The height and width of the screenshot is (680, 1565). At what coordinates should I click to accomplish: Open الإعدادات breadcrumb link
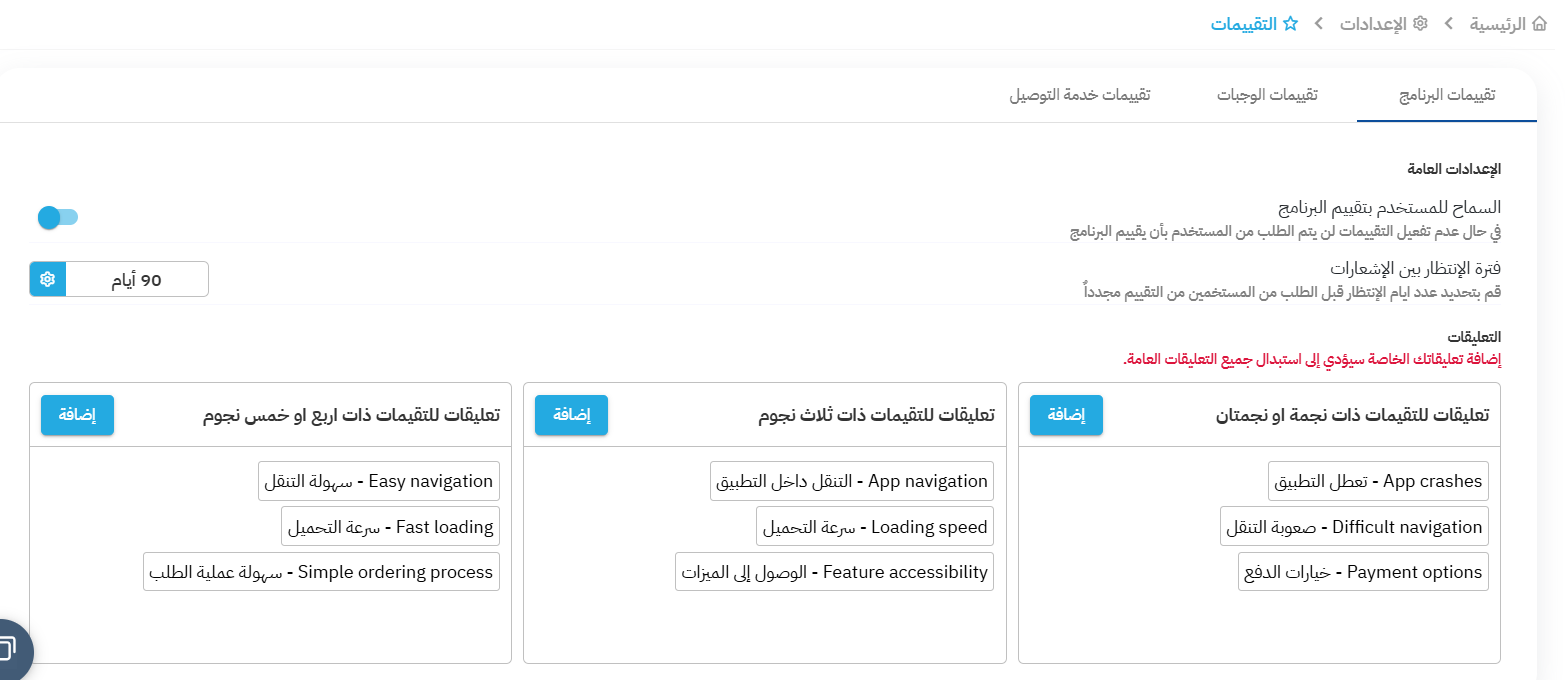coord(1374,24)
